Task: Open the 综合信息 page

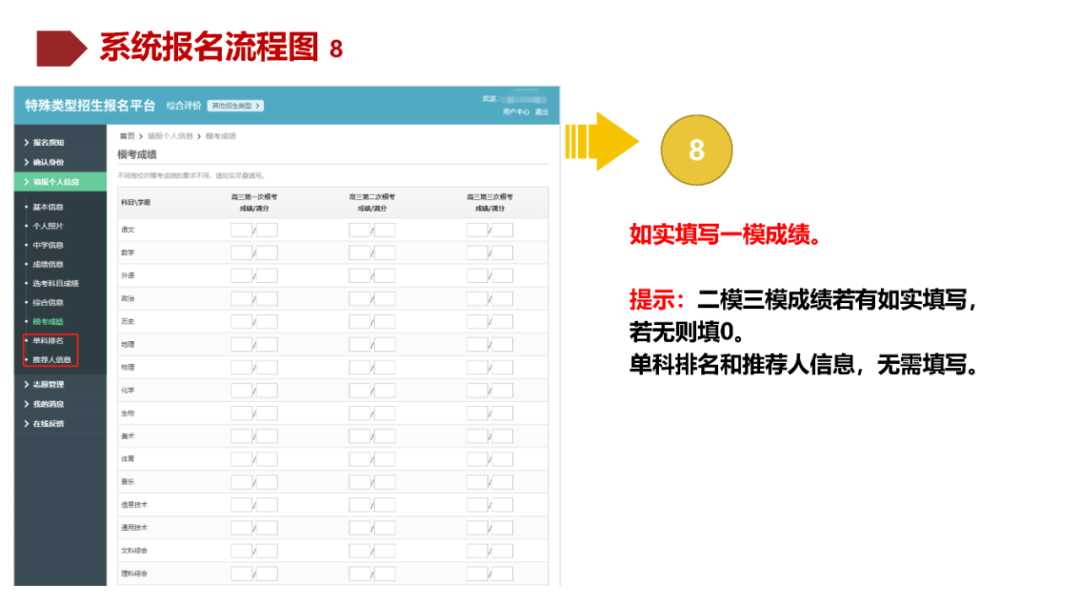Action: tap(50, 301)
